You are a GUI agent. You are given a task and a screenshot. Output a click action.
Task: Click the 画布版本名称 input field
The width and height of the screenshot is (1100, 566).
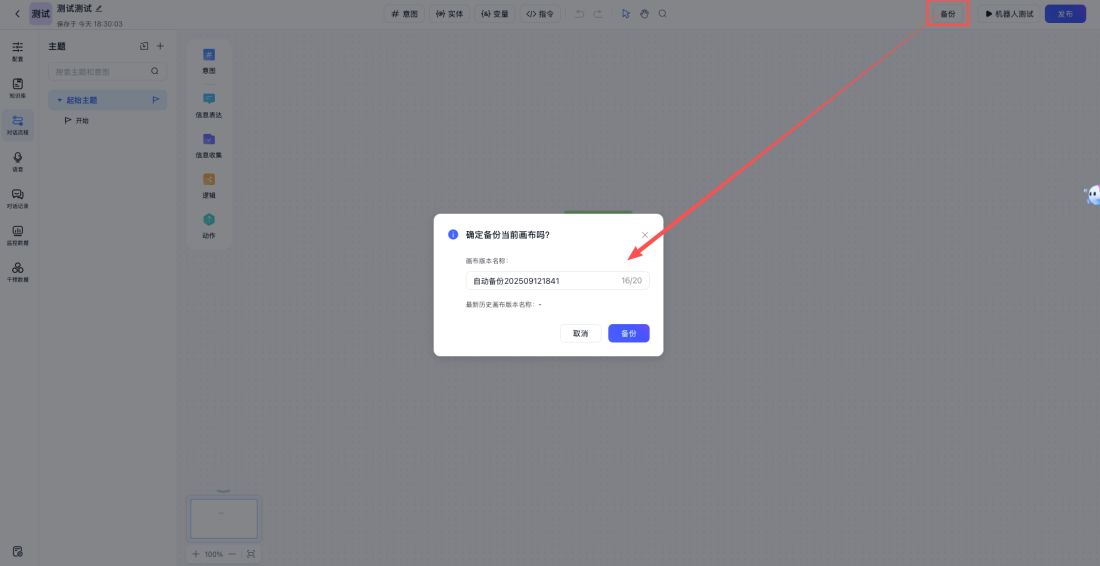pyautogui.click(x=558, y=281)
